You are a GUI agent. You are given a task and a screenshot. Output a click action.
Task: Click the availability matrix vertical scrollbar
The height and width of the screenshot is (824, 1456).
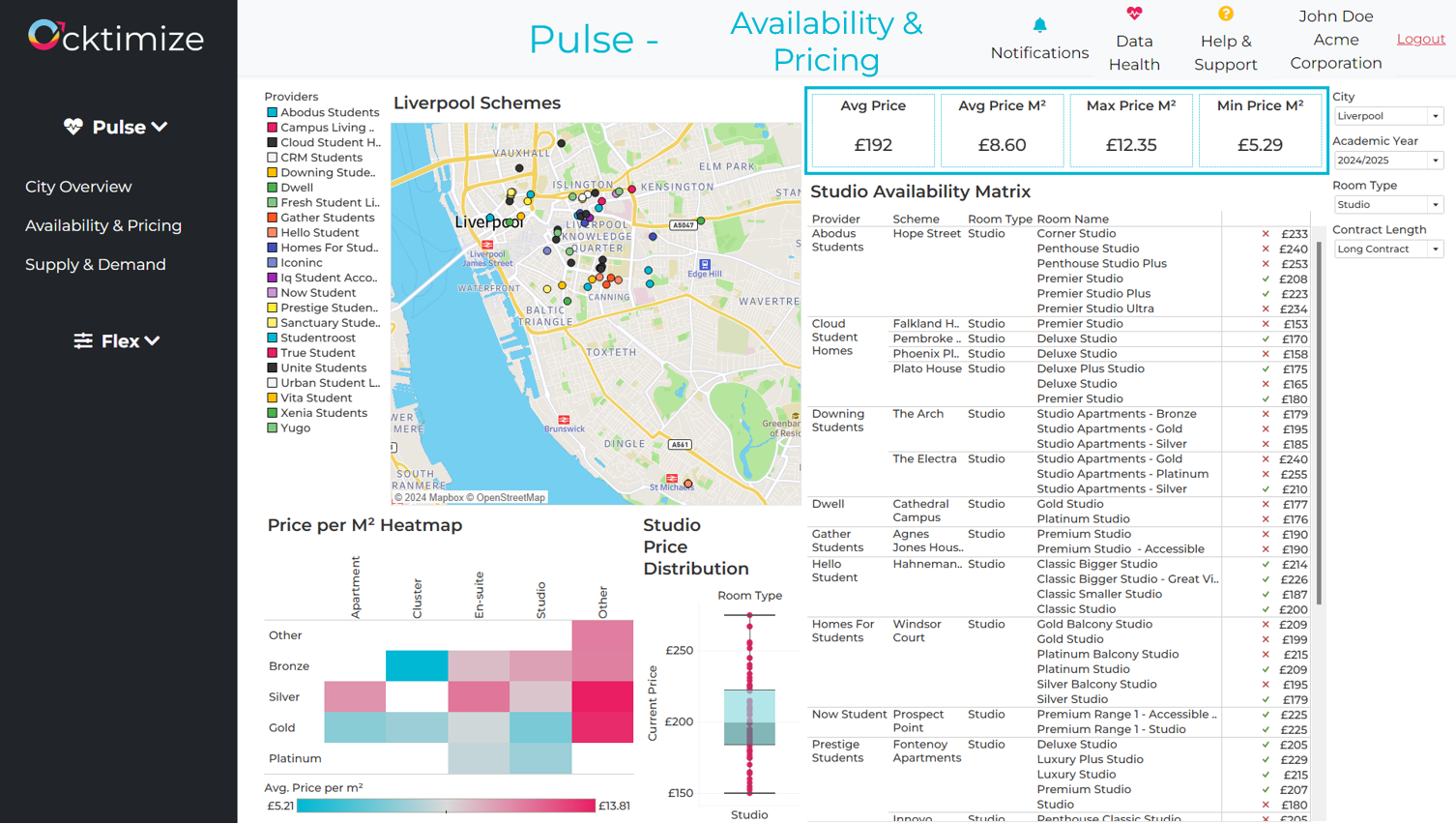click(1319, 423)
